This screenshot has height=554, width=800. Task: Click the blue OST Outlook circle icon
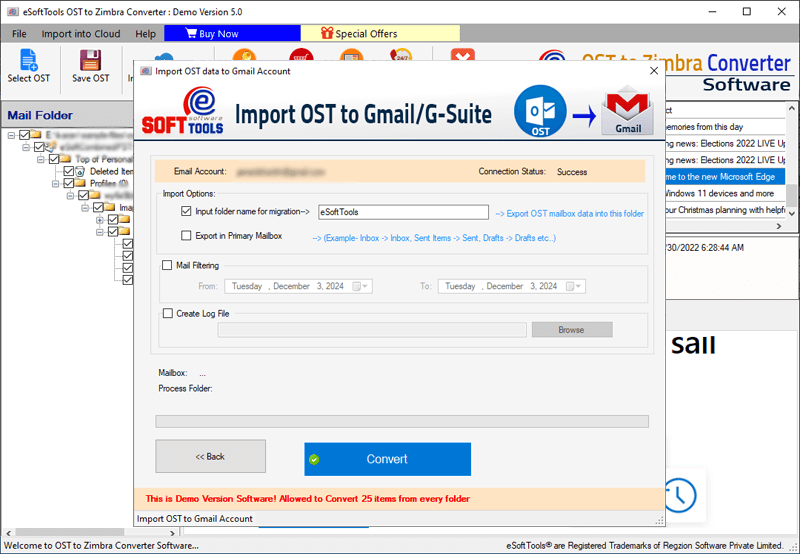(x=540, y=111)
